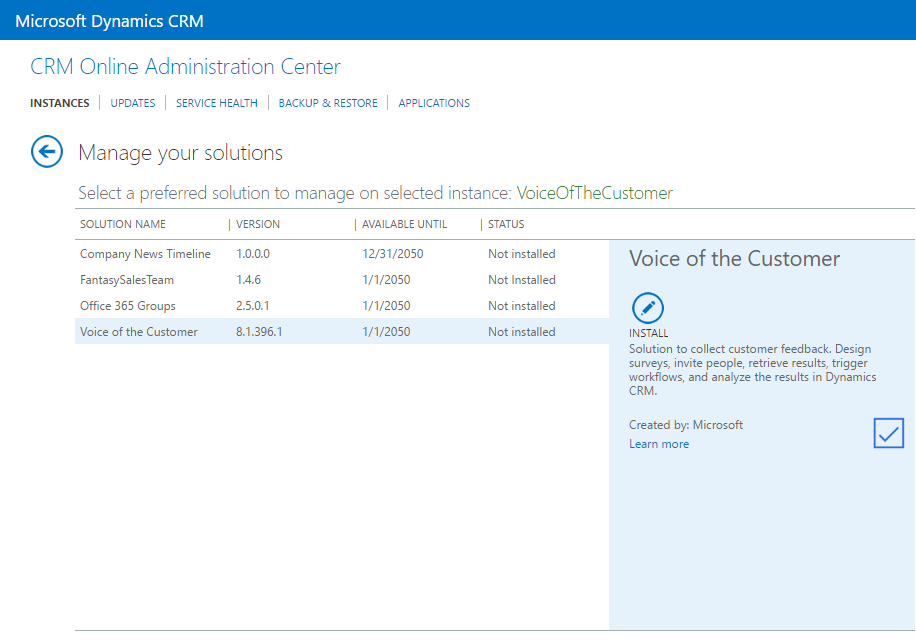Click the Install pencil icon
This screenshot has height=642, width=916.
(648, 308)
